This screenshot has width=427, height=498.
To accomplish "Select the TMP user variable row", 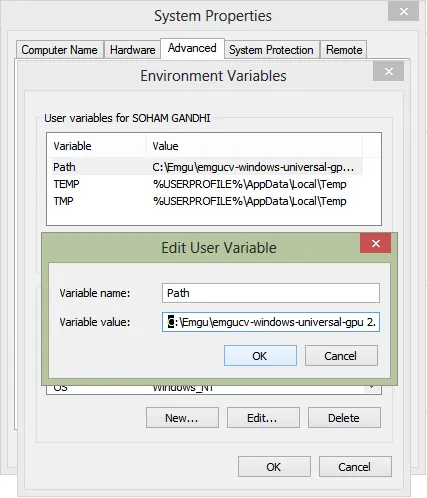I will pyautogui.click(x=207, y=201).
